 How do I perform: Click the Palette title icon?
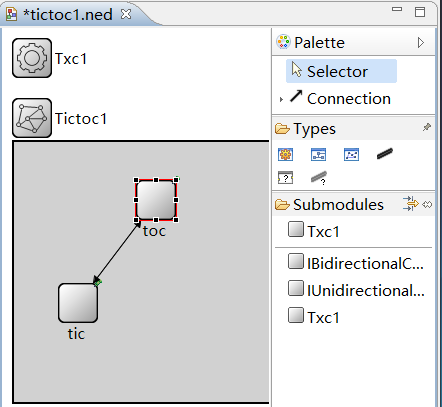click(x=283, y=42)
